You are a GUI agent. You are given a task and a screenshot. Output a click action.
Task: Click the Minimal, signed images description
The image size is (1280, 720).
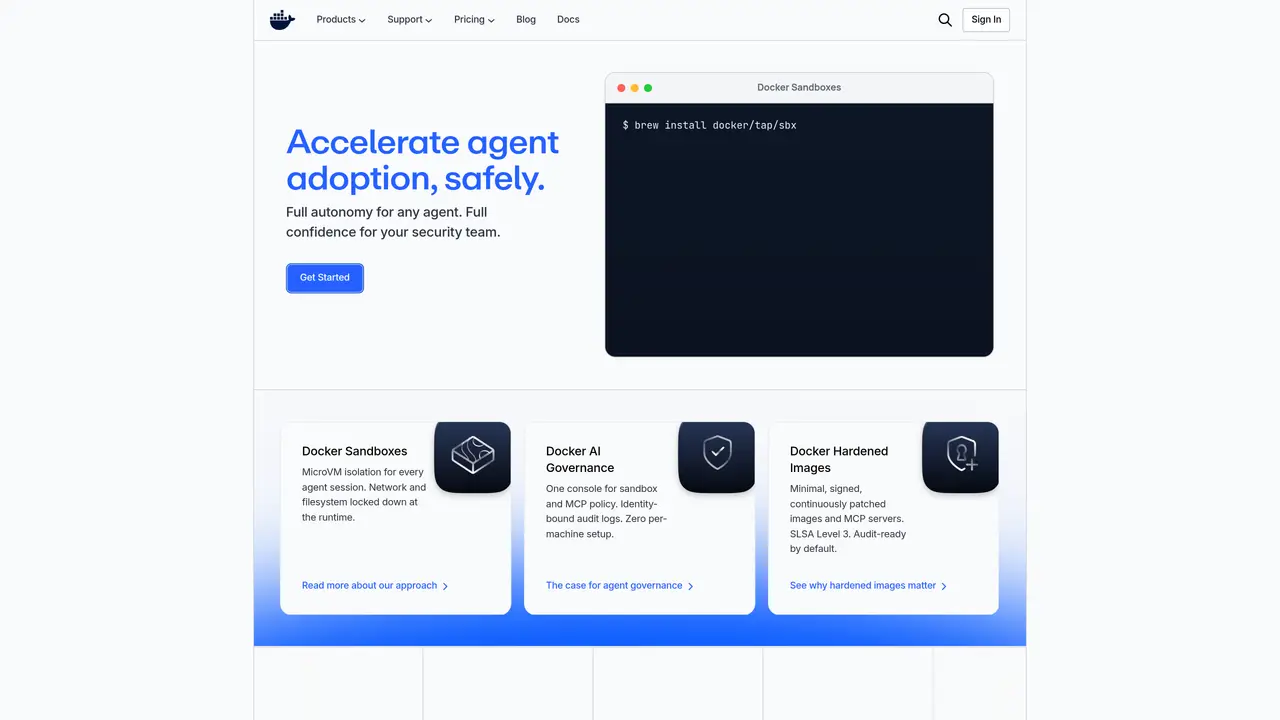pyautogui.click(x=847, y=519)
